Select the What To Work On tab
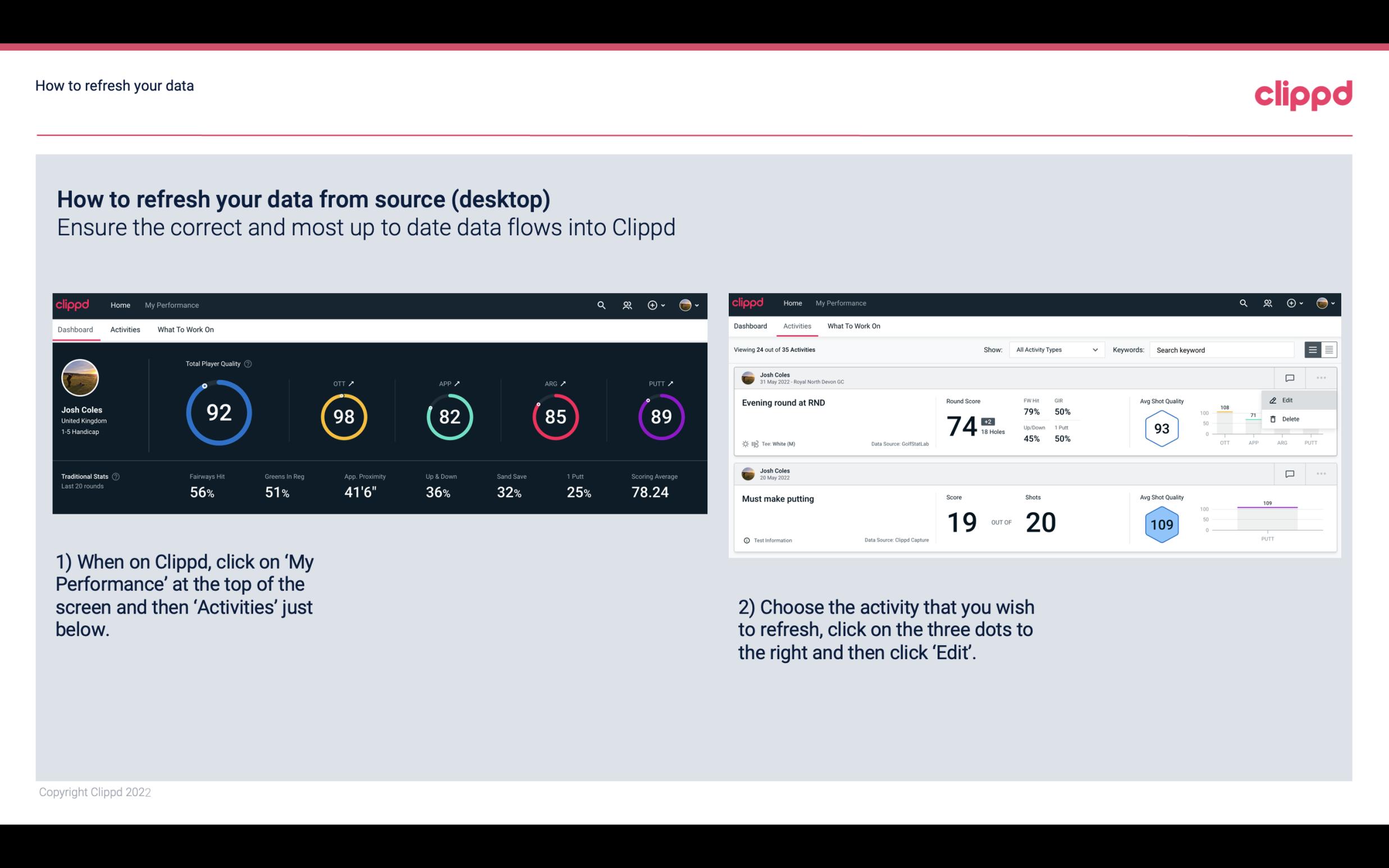Viewport: 1389px width, 868px height. point(185,329)
